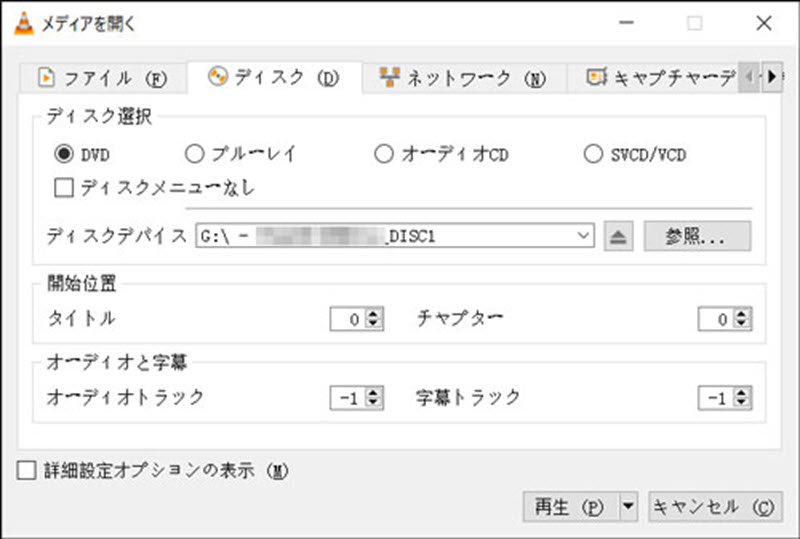800x539 pixels.
Task: Minimize the メディアを開く window
Action: 626,23
